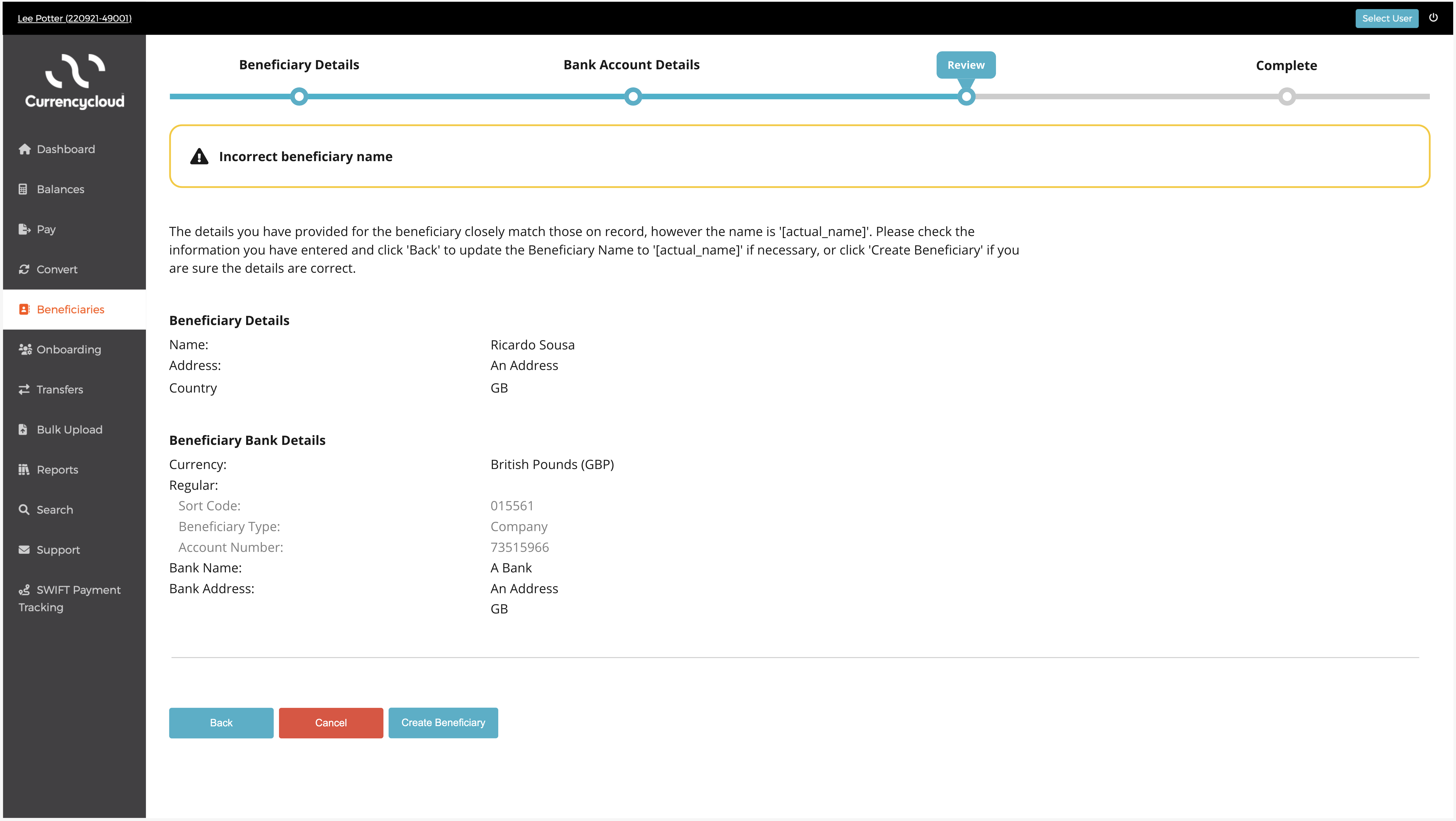Click the Balances calculator icon
This screenshot has width=1456, height=821.
23,189
